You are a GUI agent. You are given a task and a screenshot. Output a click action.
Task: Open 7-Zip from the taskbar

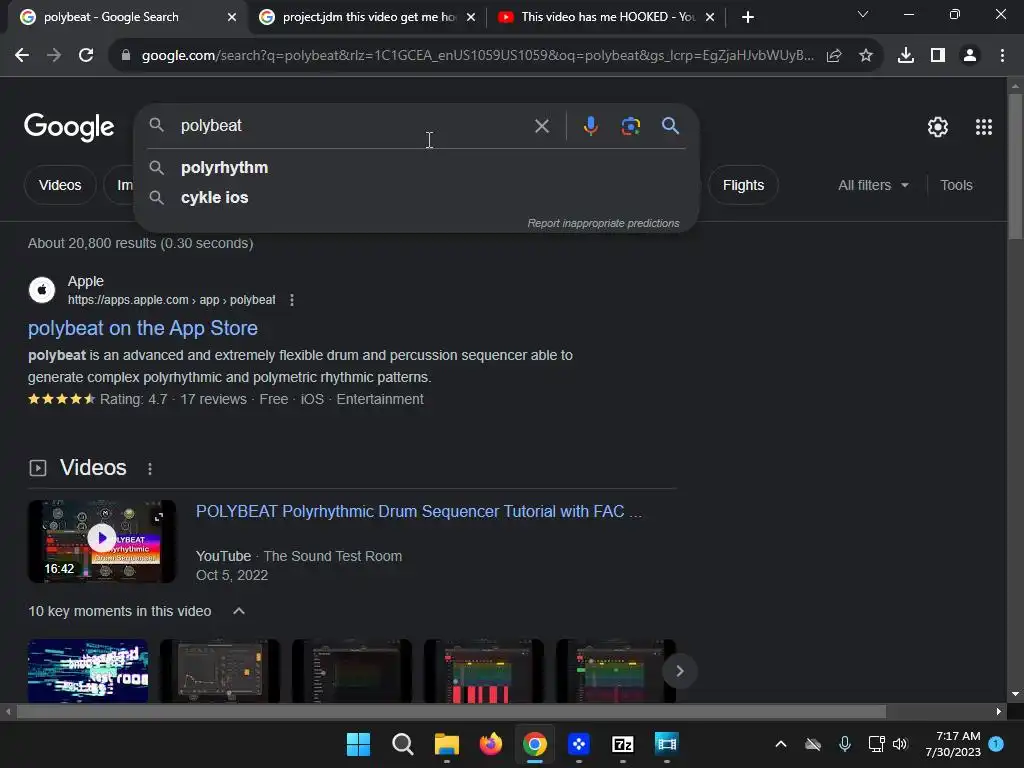click(622, 744)
